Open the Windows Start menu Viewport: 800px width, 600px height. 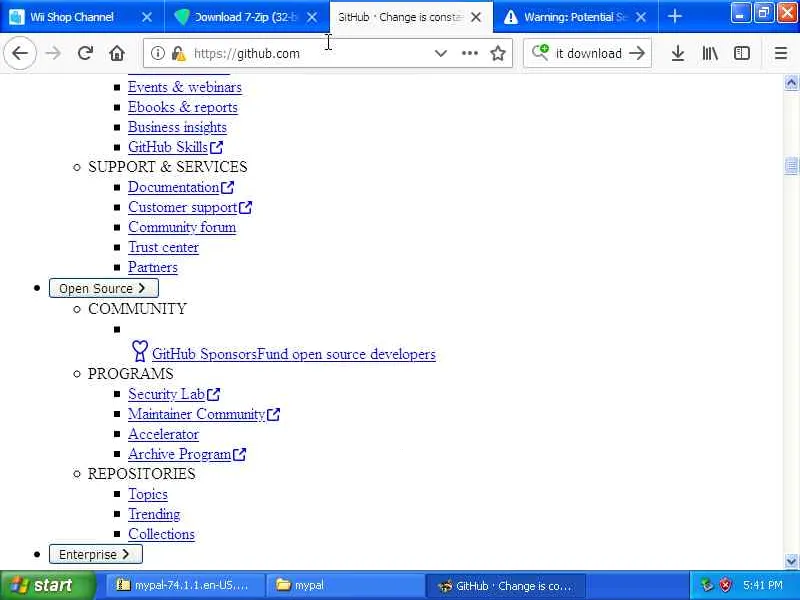pyautogui.click(x=47, y=585)
